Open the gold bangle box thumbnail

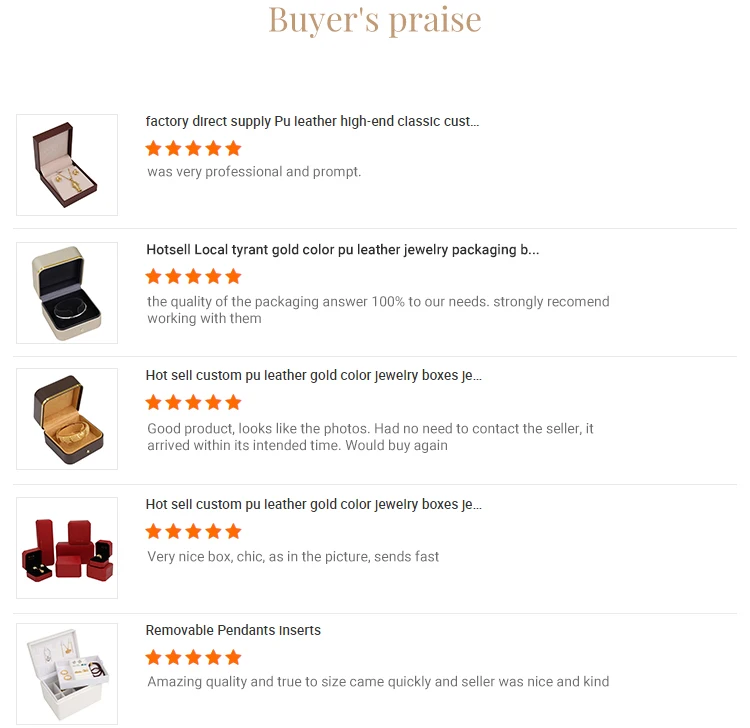[67, 293]
